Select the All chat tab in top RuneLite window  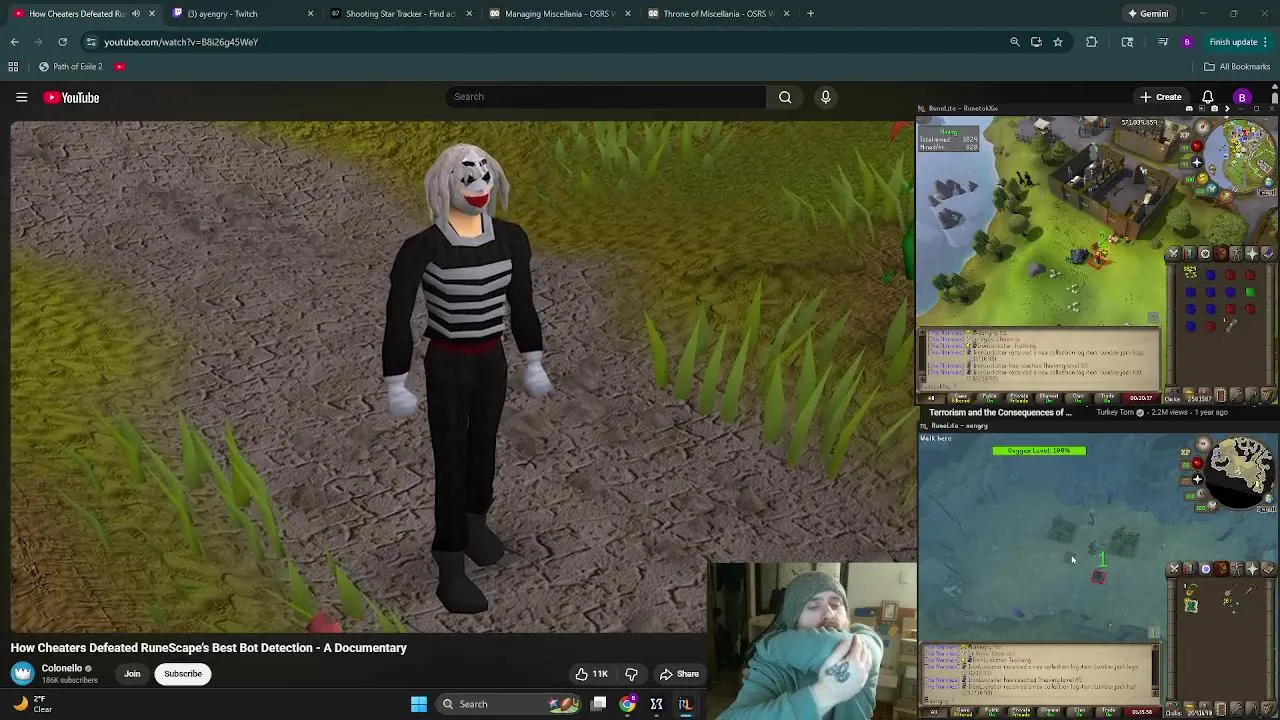pos(932,399)
